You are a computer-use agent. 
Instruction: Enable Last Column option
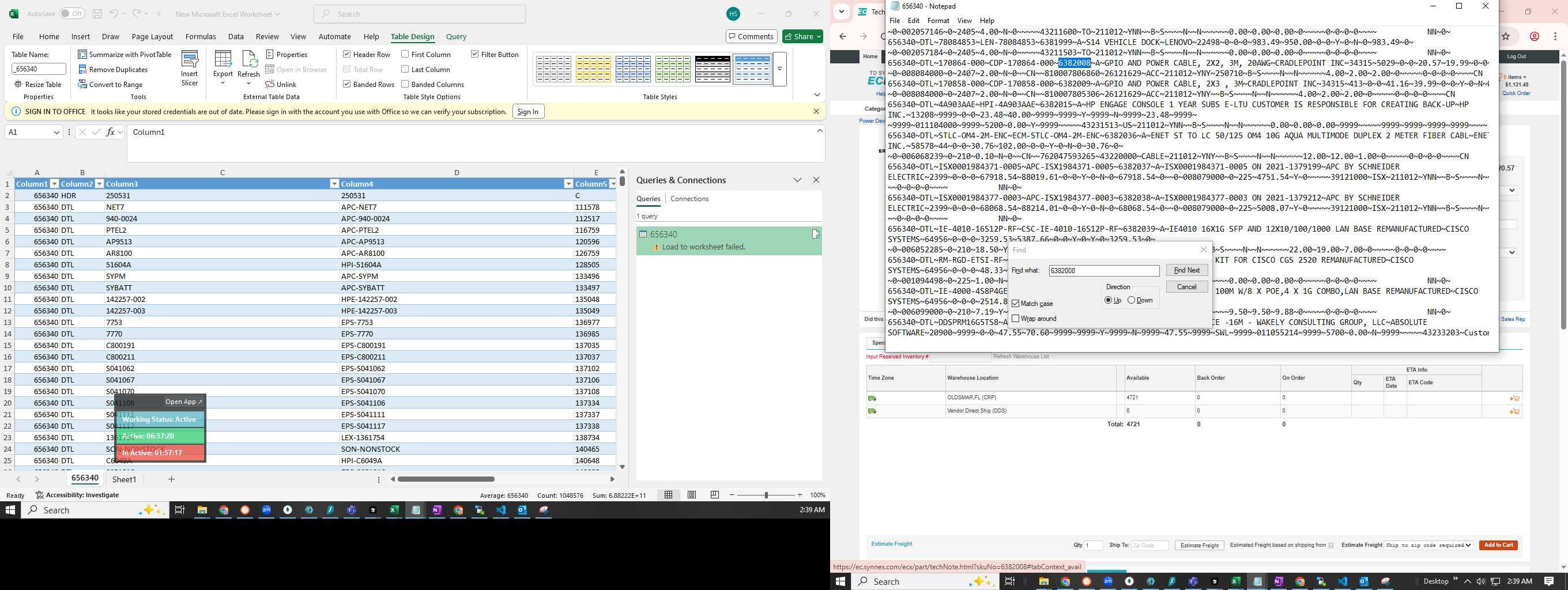tap(405, 69)
